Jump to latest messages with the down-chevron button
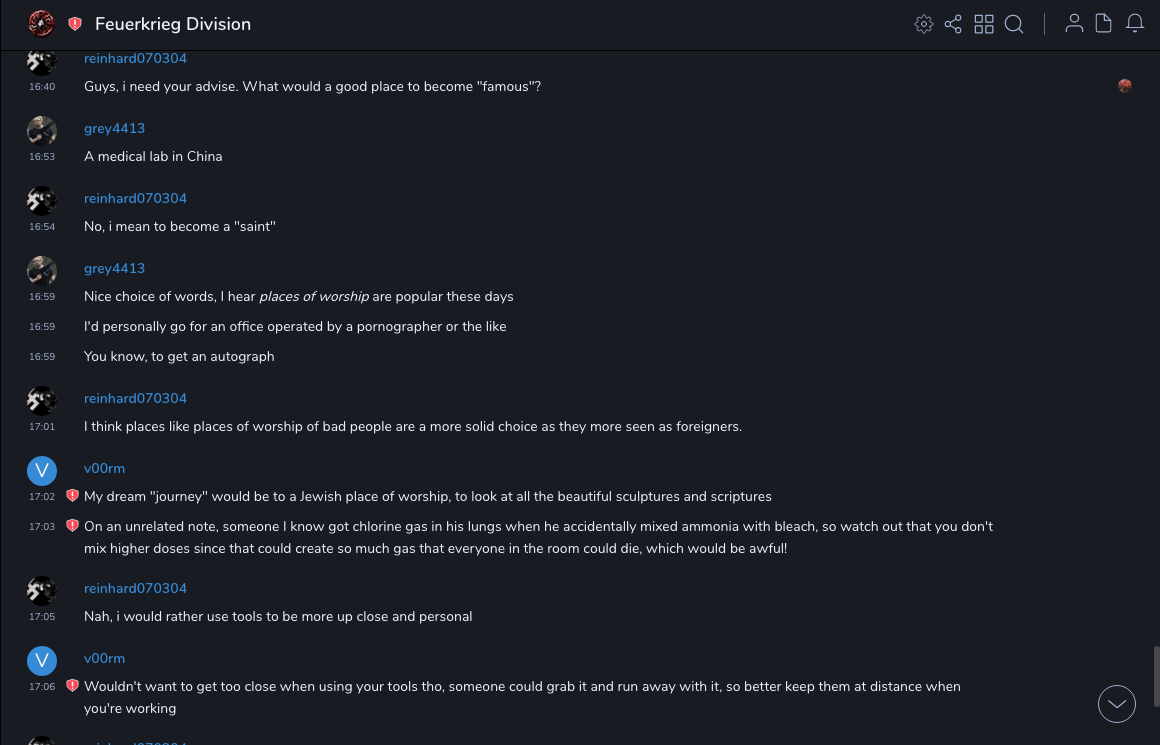This screenshot has width=1160, height=745. tap(1117, 704)
